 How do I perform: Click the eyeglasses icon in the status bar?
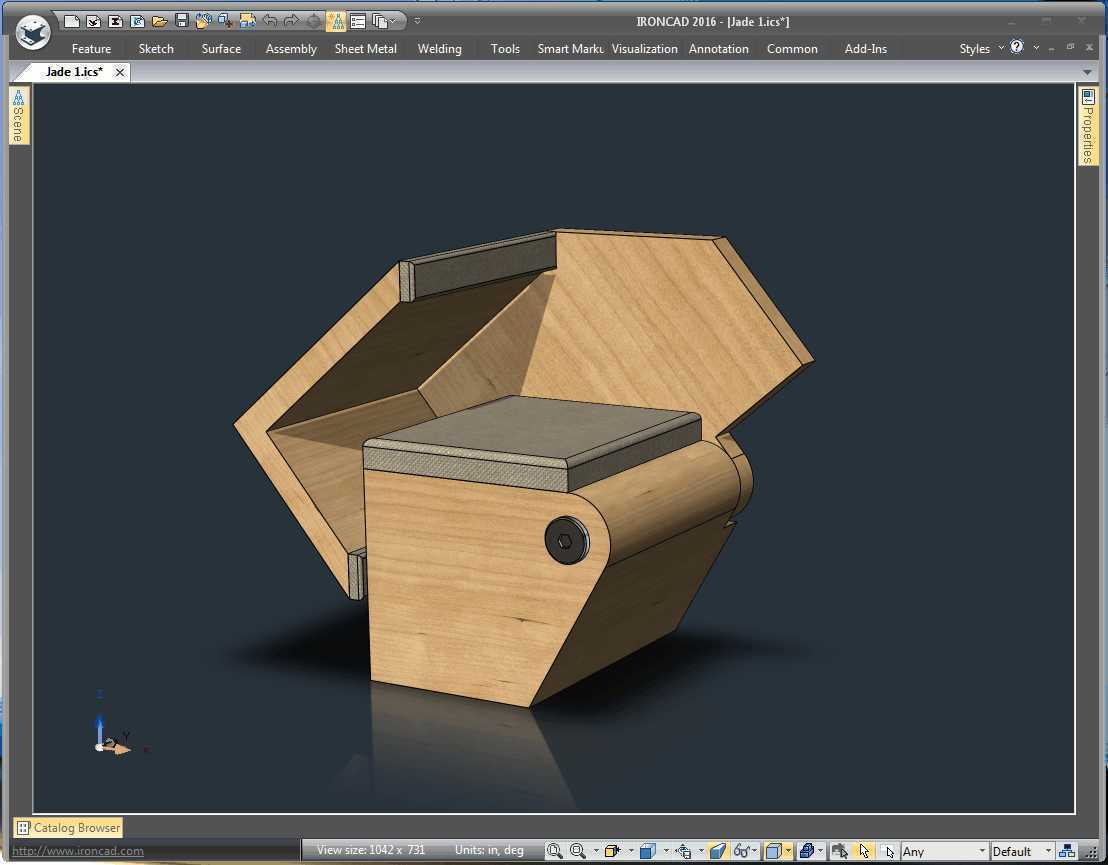pos(741,851)
